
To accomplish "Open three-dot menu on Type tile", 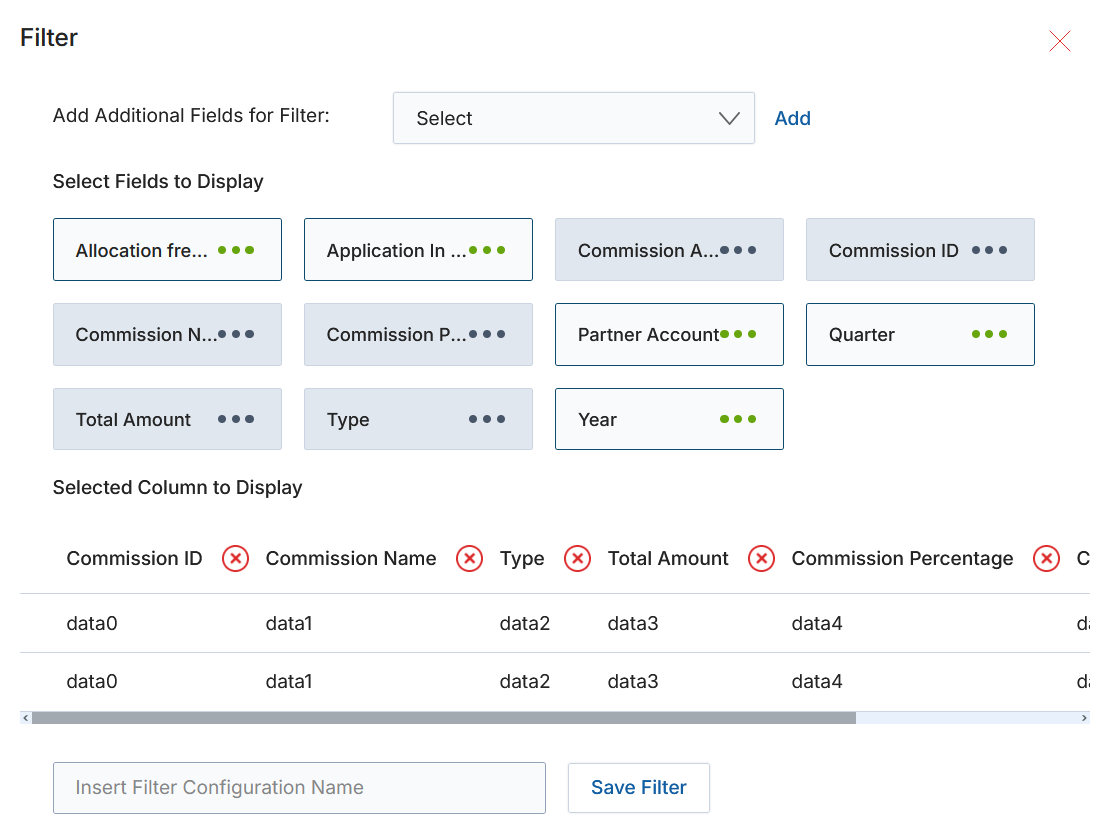I will point(487,419).
